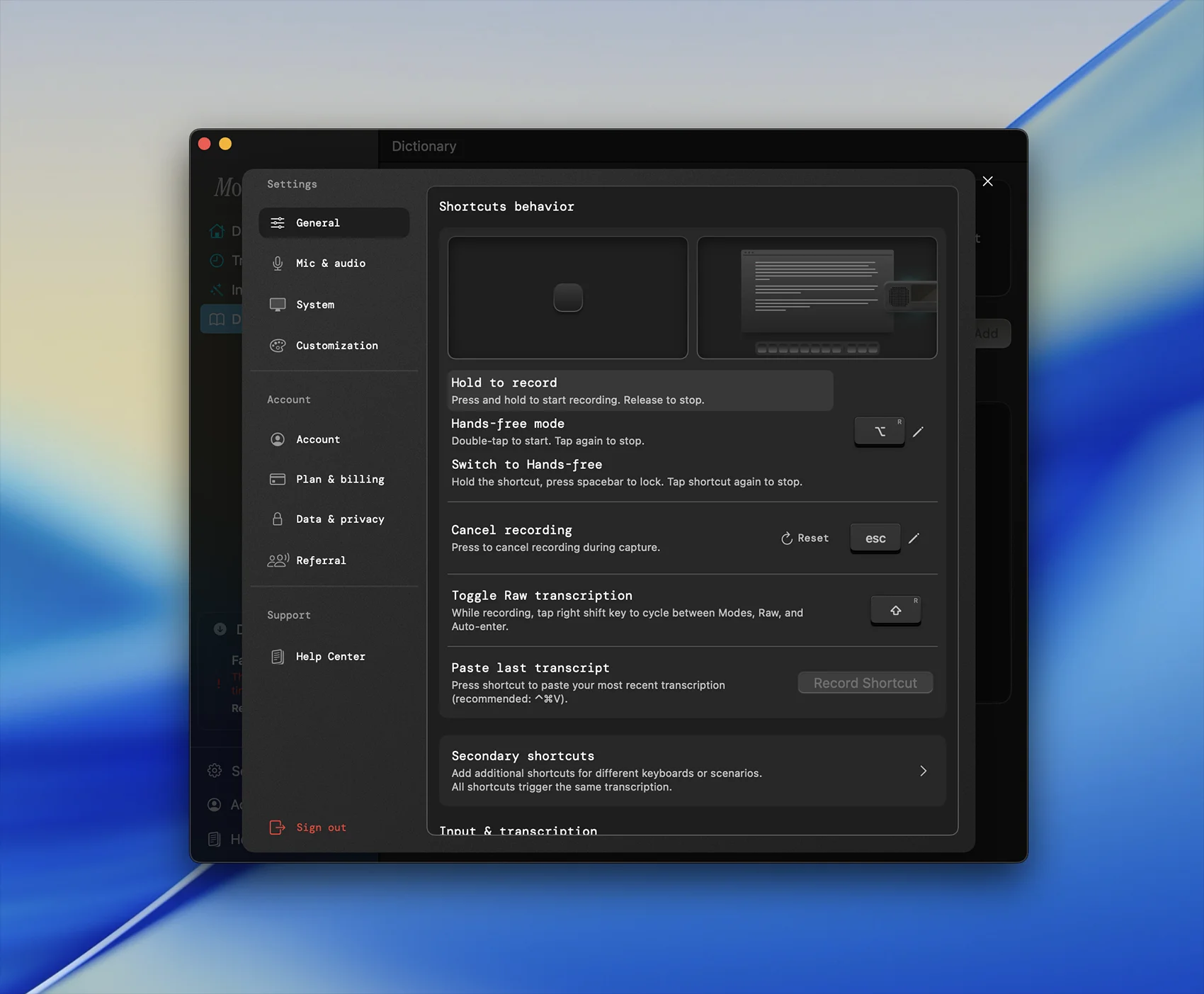Edit the hands-free shortcut with pencil icon

point(918,432)
